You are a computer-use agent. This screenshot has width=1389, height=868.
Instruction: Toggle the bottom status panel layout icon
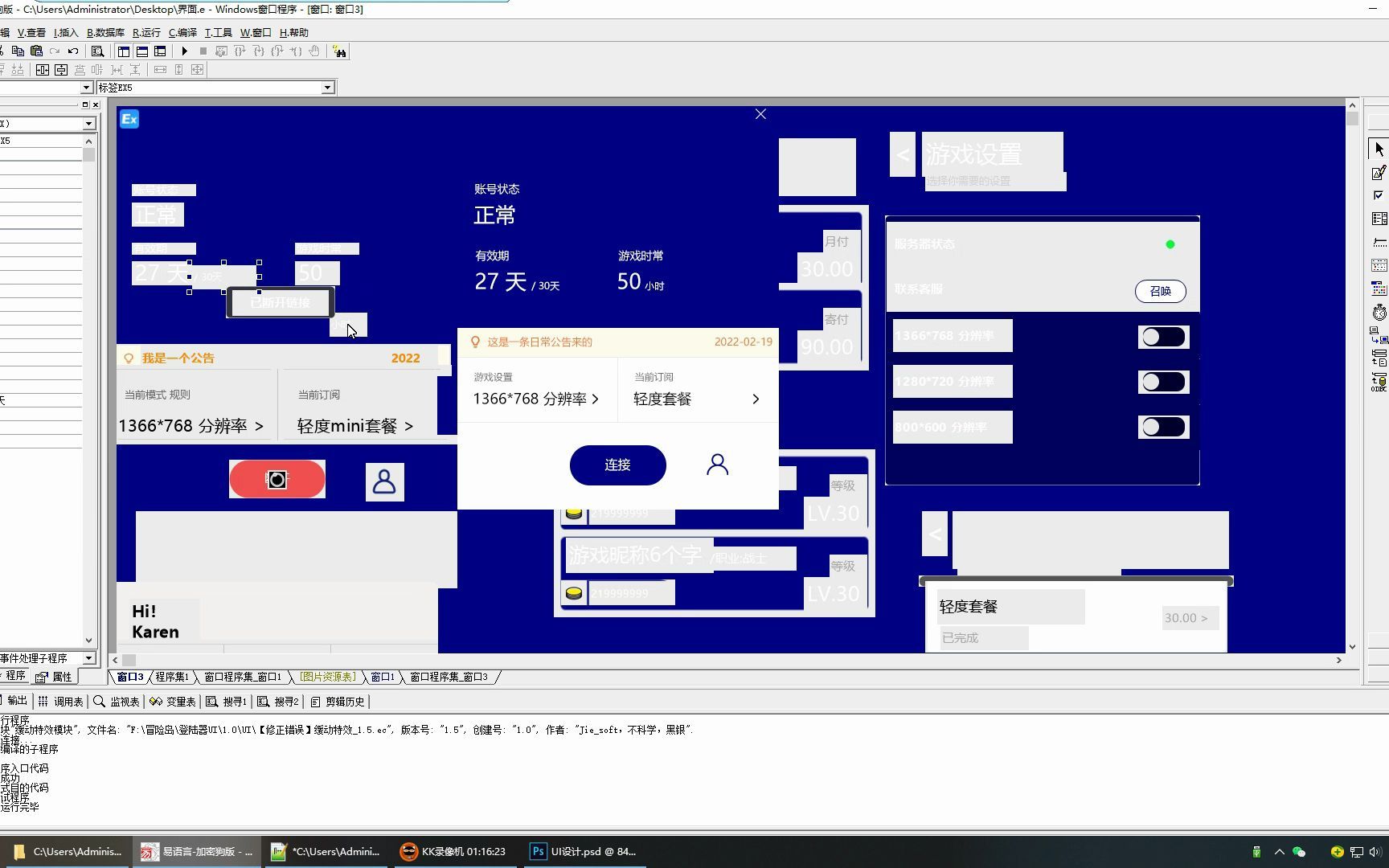[142, 51]
